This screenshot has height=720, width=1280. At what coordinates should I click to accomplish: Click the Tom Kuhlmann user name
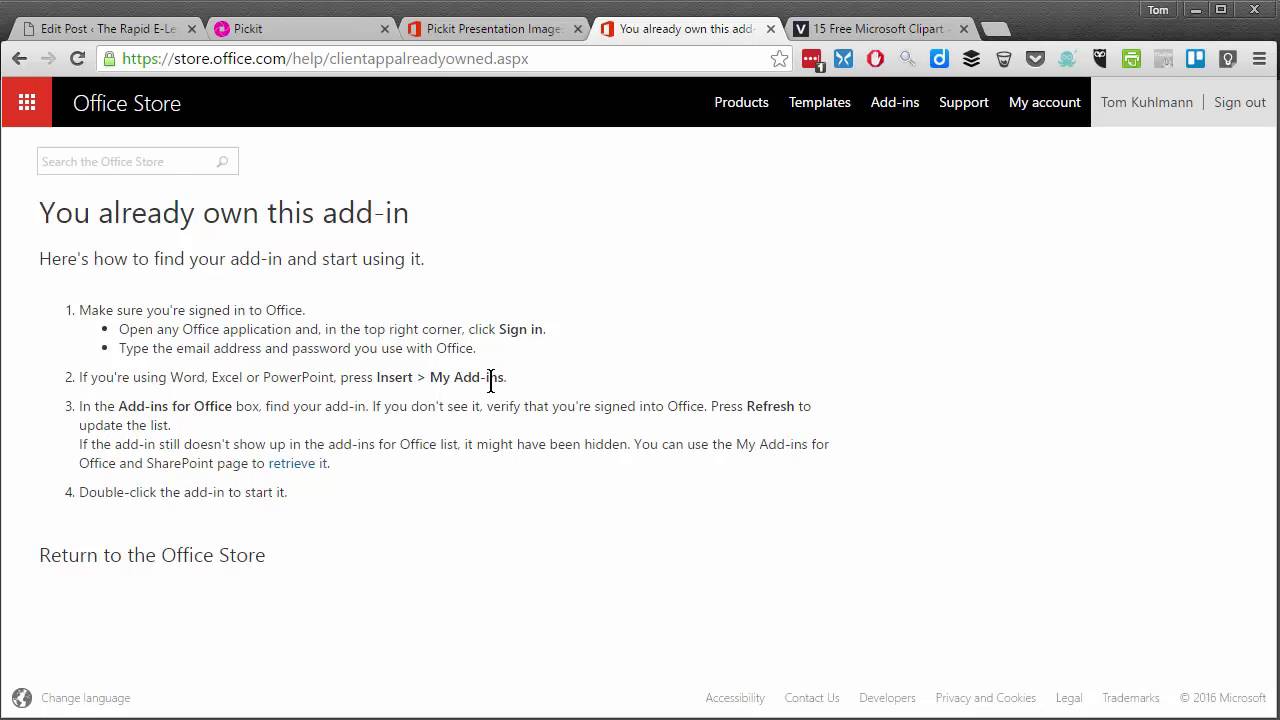click(1146, 102)
